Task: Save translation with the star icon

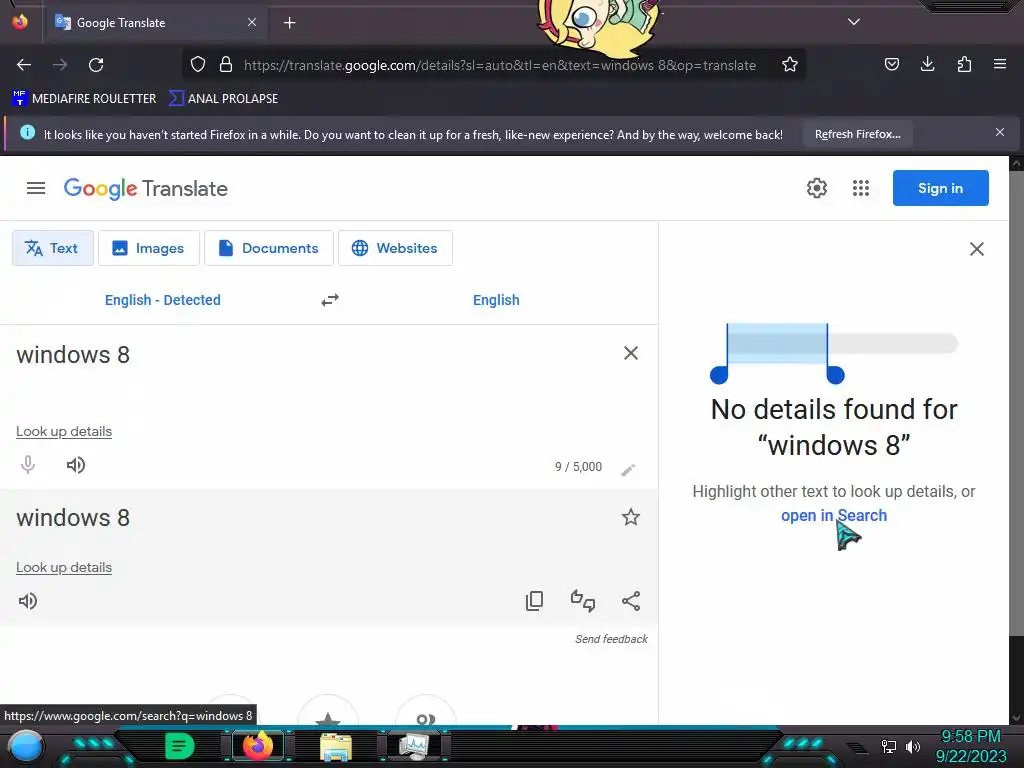Action: pos(630,517)
